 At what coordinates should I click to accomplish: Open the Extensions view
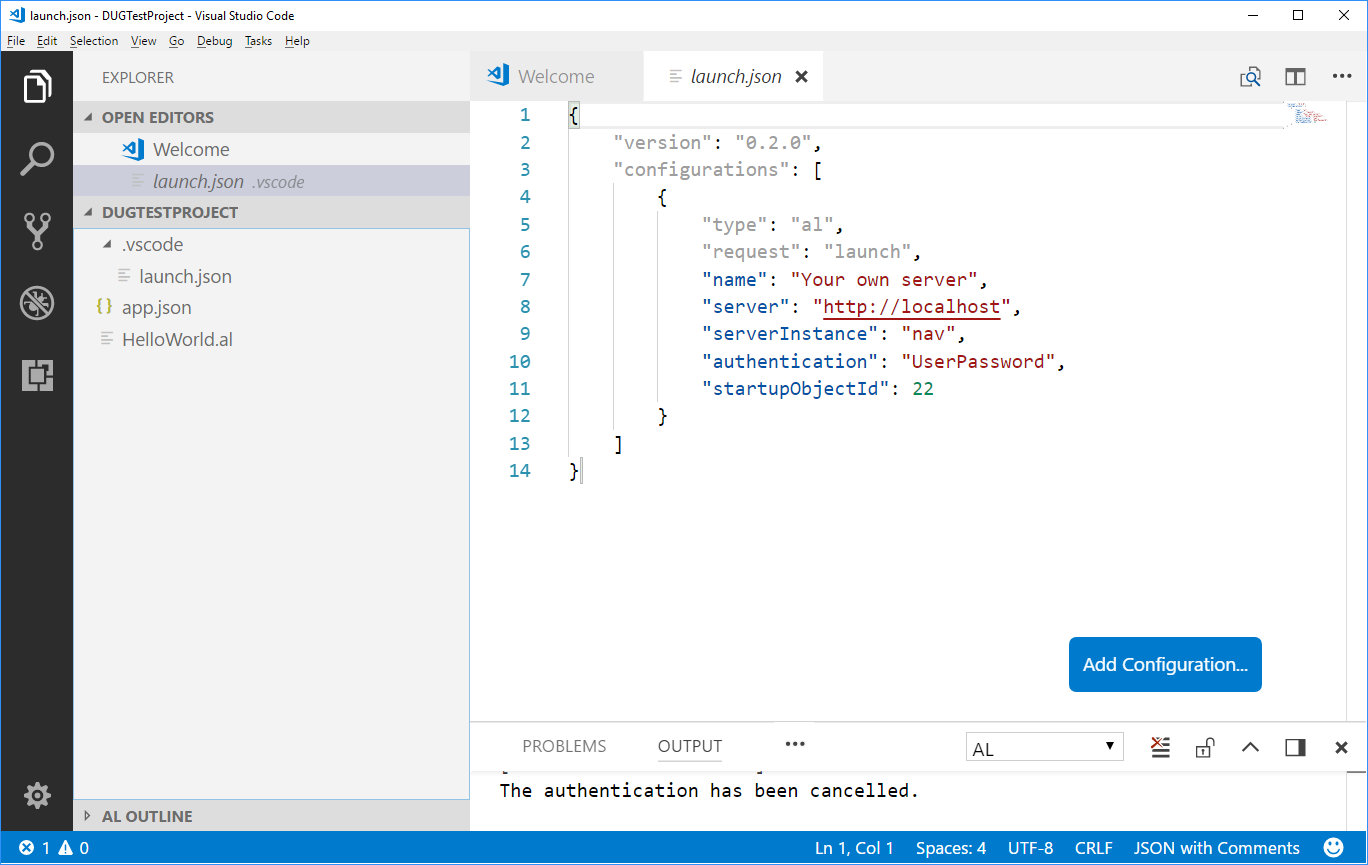[x=37, y=375]
